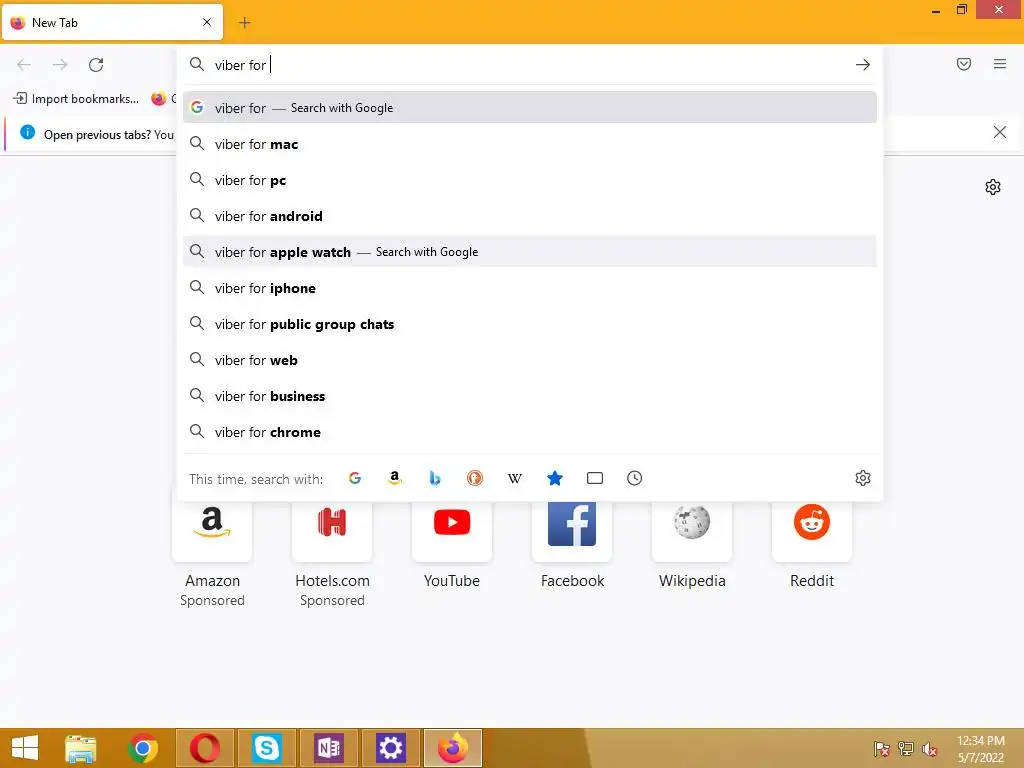Close the New Tab tab
The height and width of the screenshot is (768, 1024).
[207, 22]
